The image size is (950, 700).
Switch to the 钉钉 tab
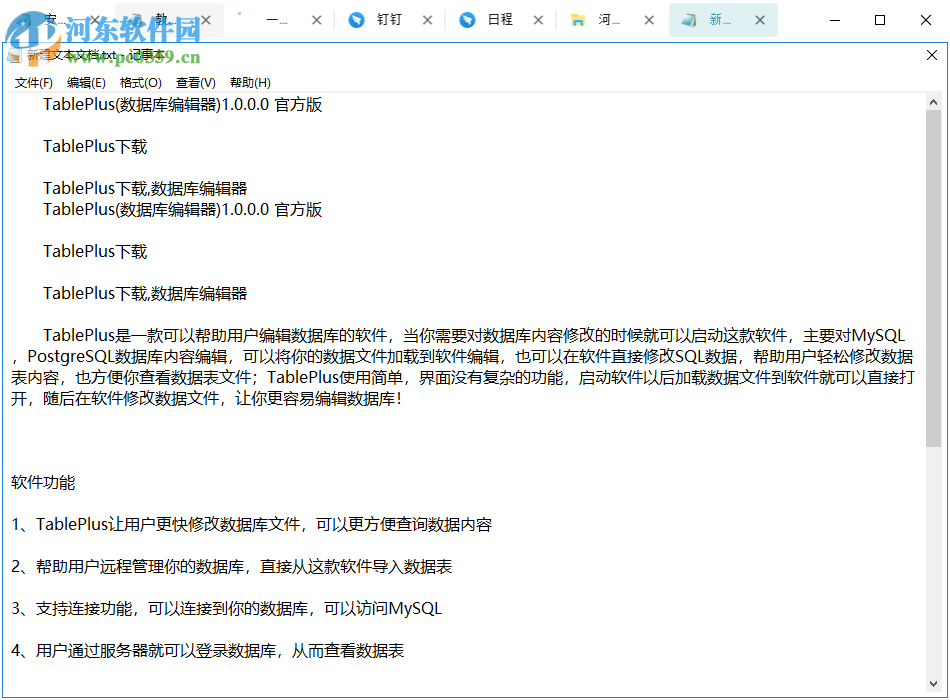pyautogui.click(x=390, y=19)
